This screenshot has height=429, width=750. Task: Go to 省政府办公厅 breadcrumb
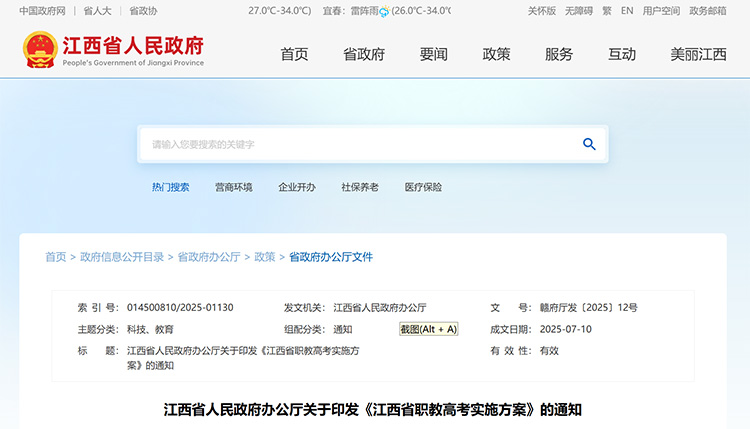[x=209, y=257]
